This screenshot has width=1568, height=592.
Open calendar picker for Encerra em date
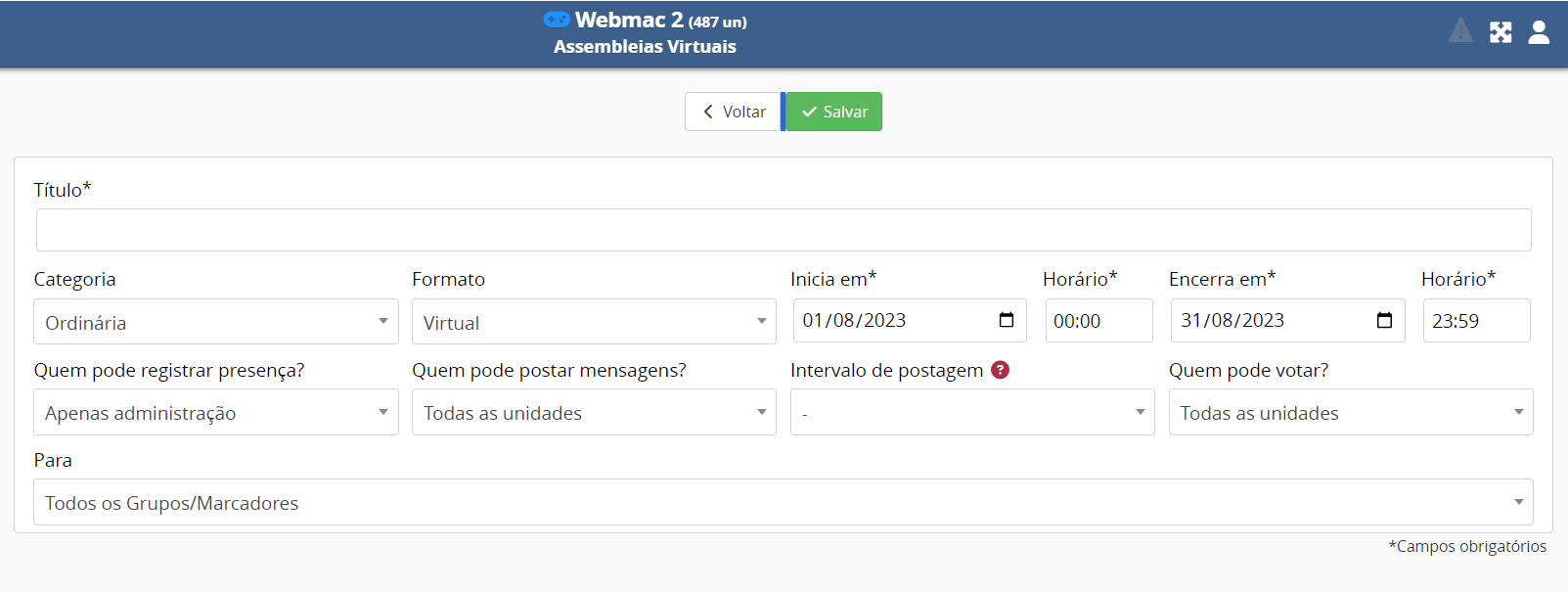point(1384,320)
